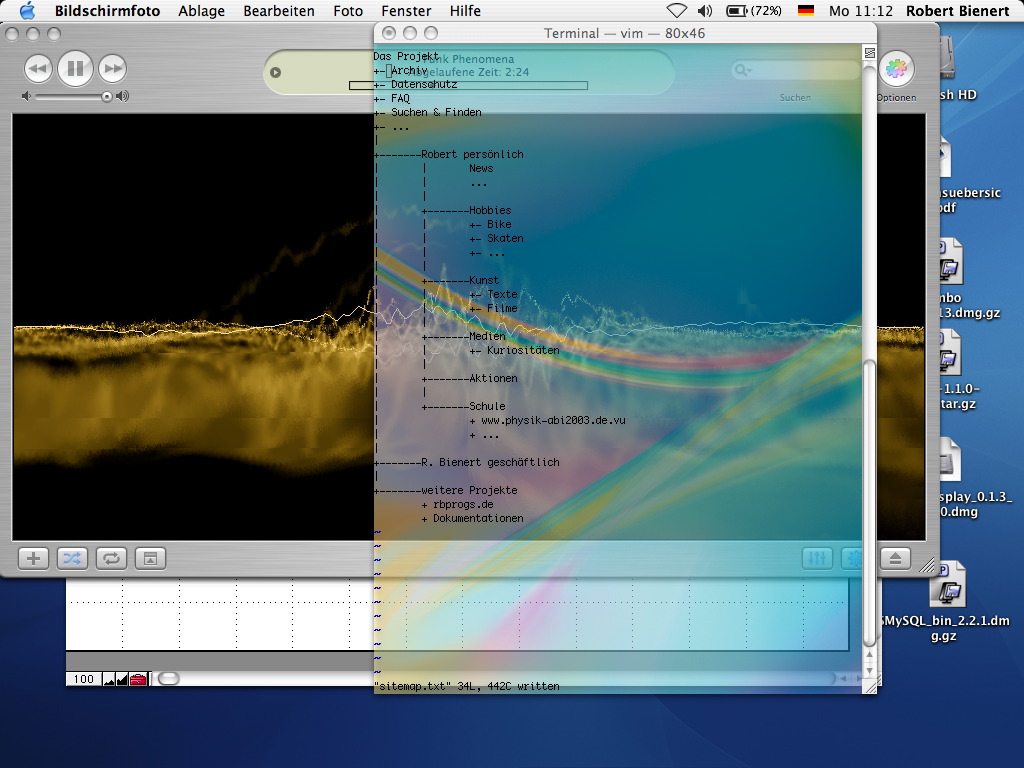Click the Terminal title bar text

tap(624, 33)
